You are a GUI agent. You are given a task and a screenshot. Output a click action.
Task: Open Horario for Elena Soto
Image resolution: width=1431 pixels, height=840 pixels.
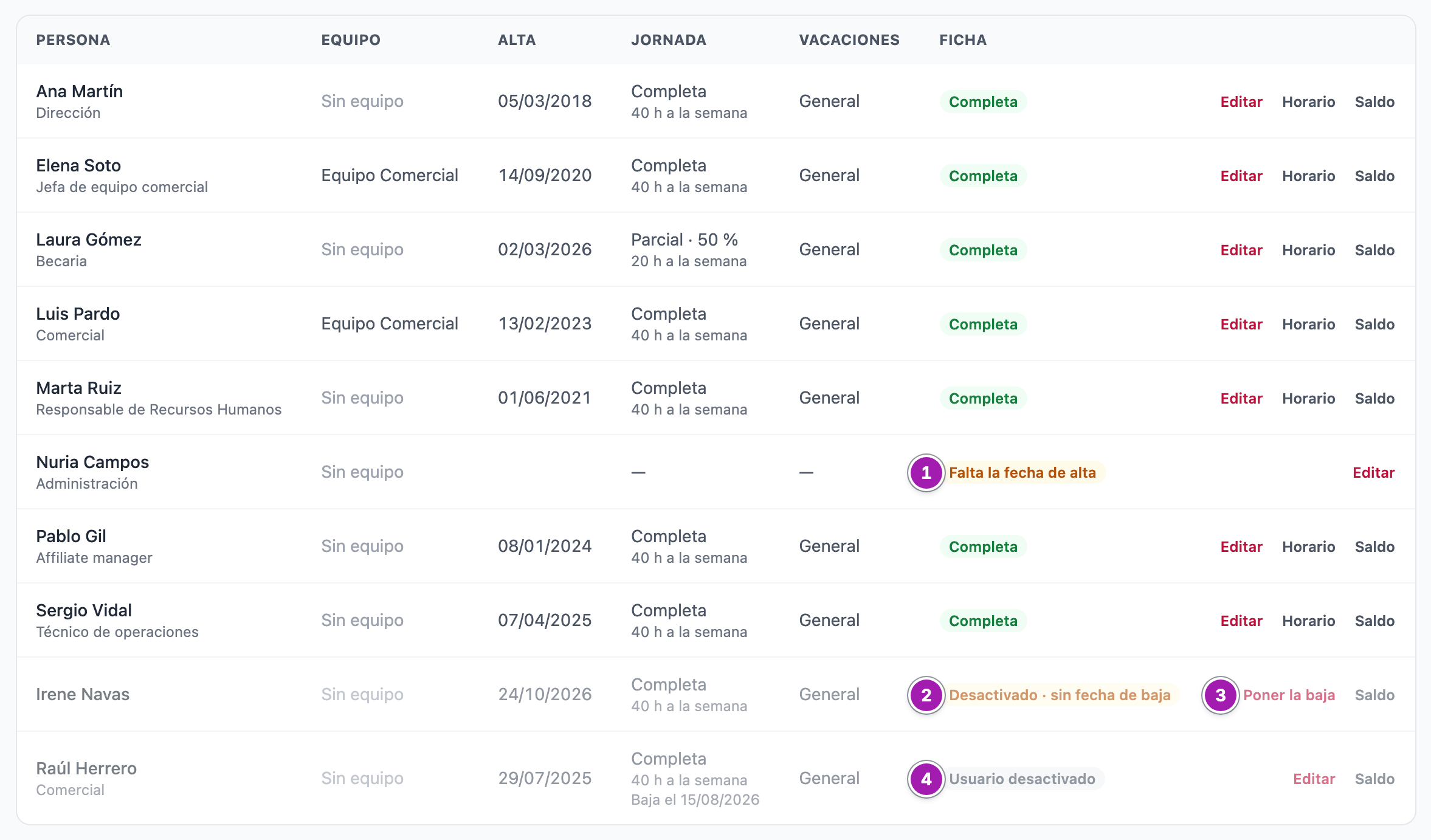click(1308, 176)
